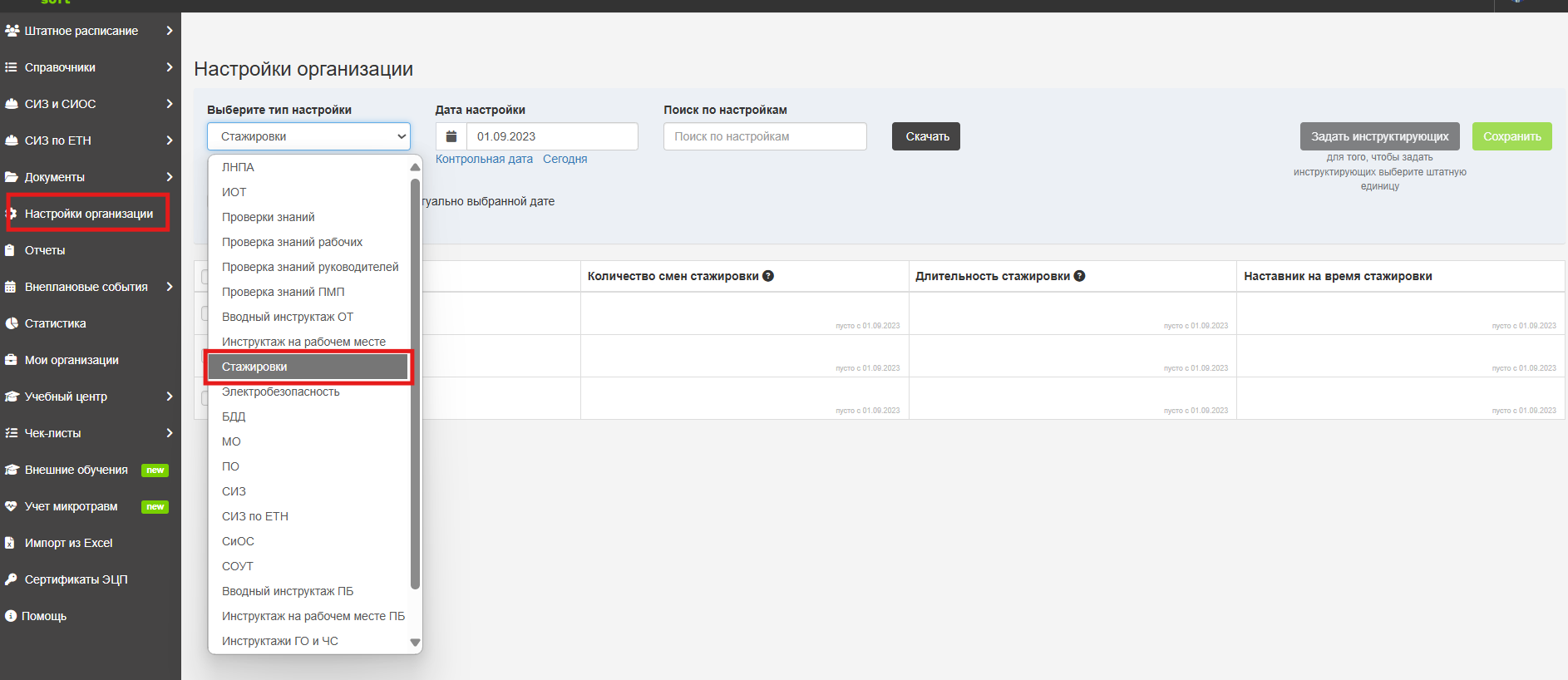
Task: Select Инструктаж на рабочем месте option
Action: click(308, 342)
